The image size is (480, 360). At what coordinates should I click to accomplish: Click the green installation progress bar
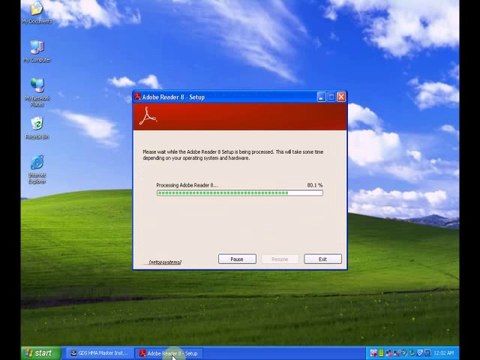point(240,193)
